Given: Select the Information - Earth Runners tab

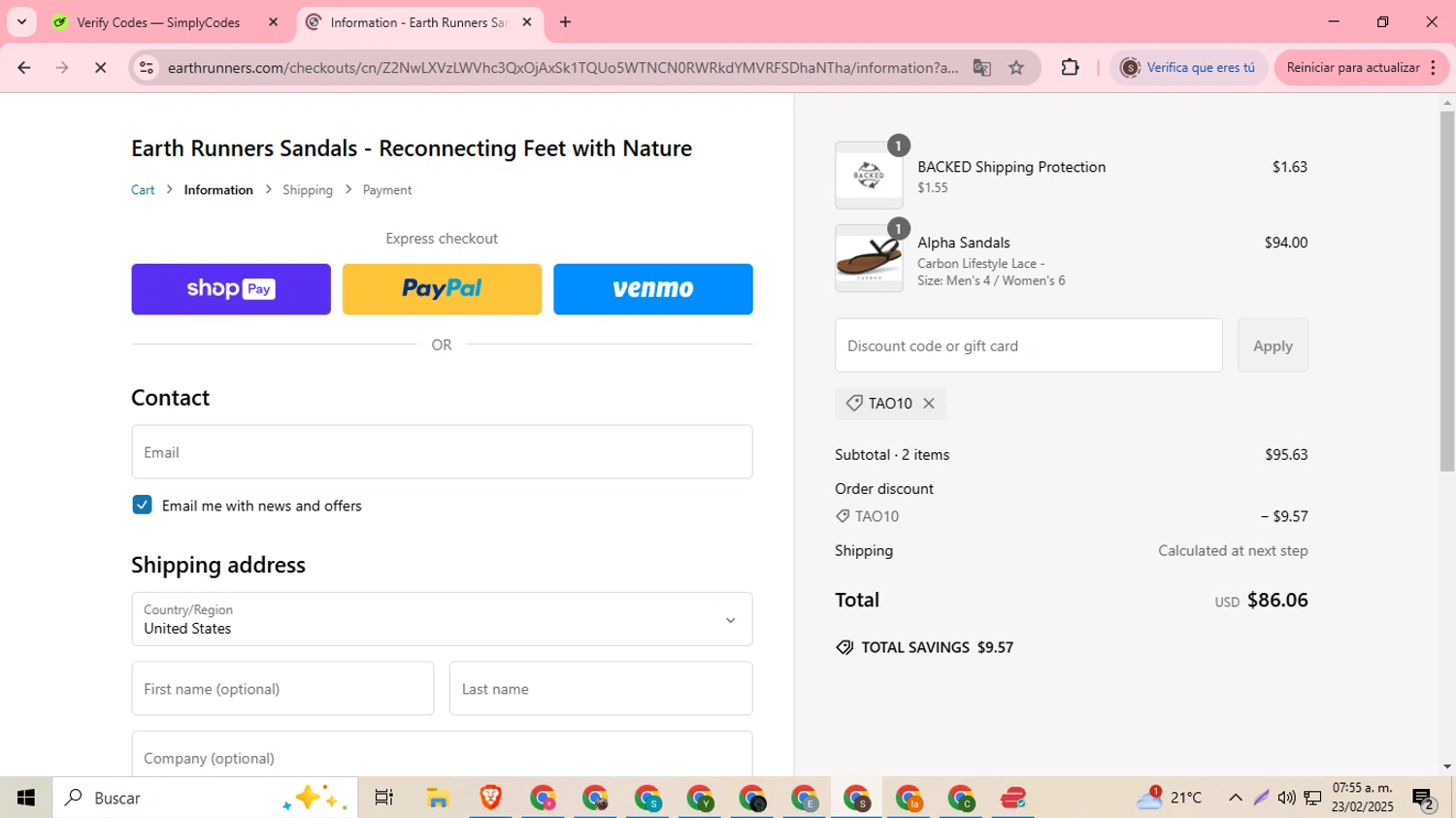Looking at the screenshot, I should [417, 22].
